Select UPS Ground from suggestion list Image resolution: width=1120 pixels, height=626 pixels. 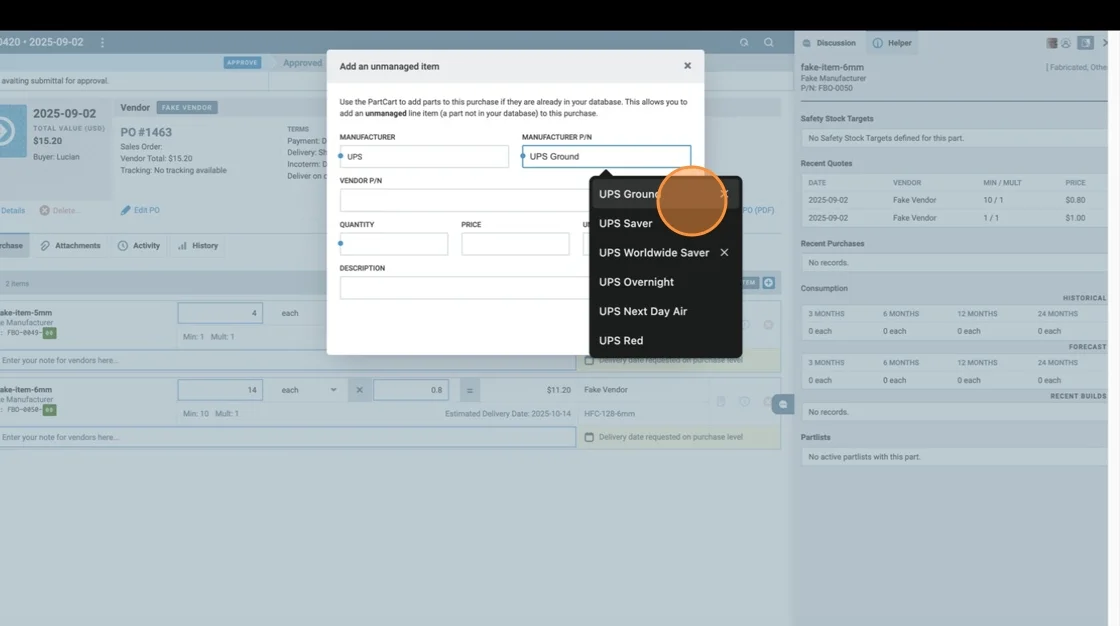(629, 194)
